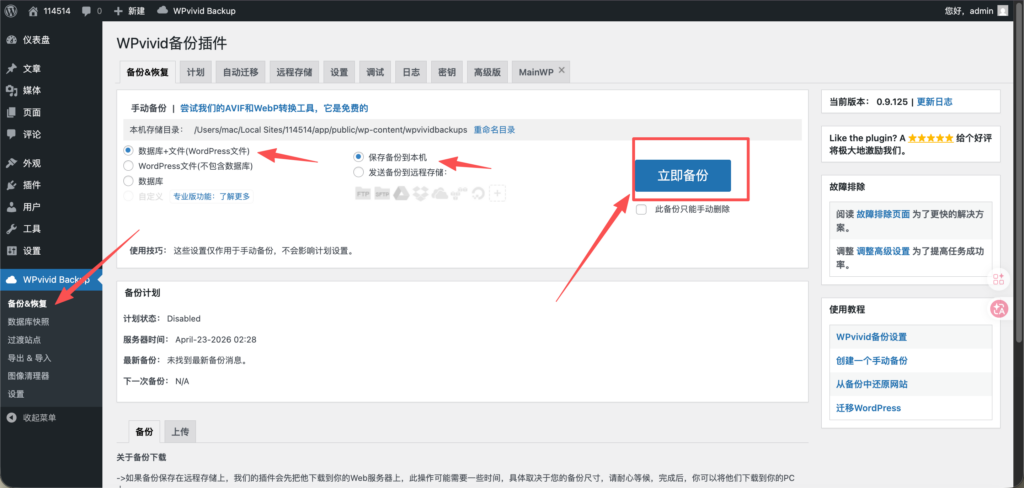
Task: Select 数据库+文件(WordPress文件) radio option
Action: [x=129, y=150]
